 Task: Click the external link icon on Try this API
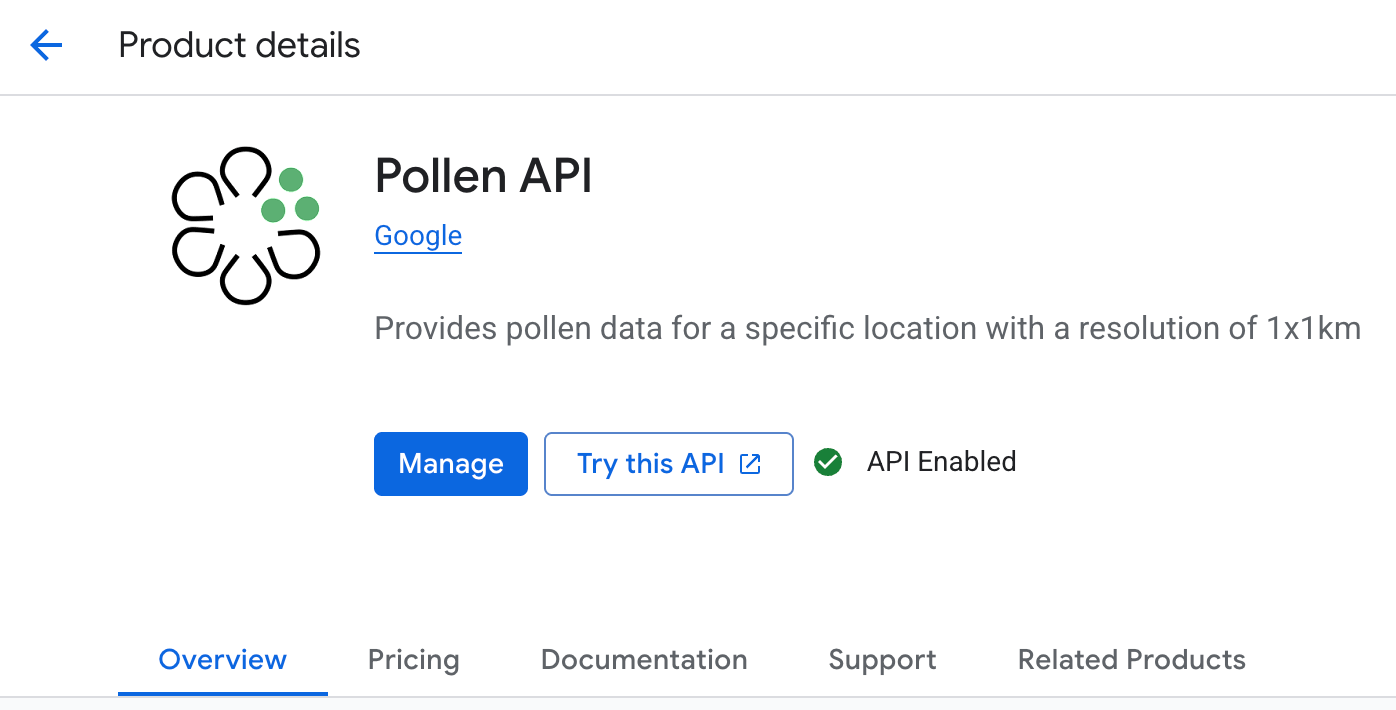point(750,464)
